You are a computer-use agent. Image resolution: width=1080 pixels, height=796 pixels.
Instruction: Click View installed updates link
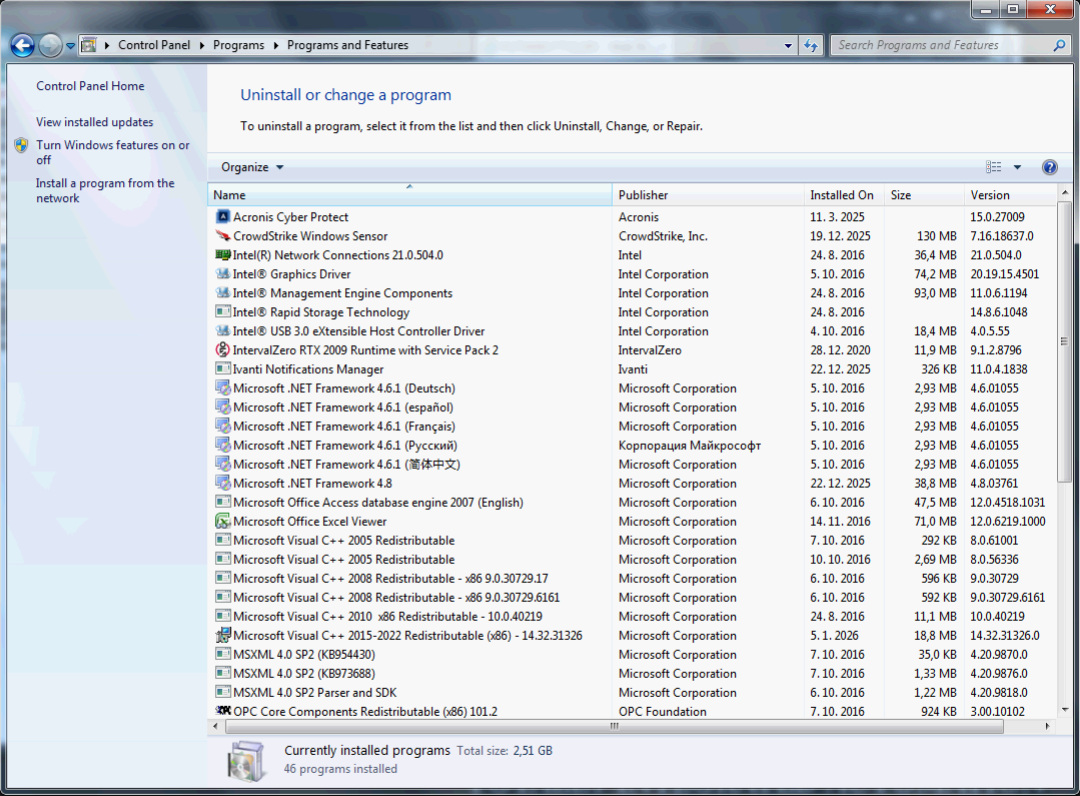(x=95, y=122)
